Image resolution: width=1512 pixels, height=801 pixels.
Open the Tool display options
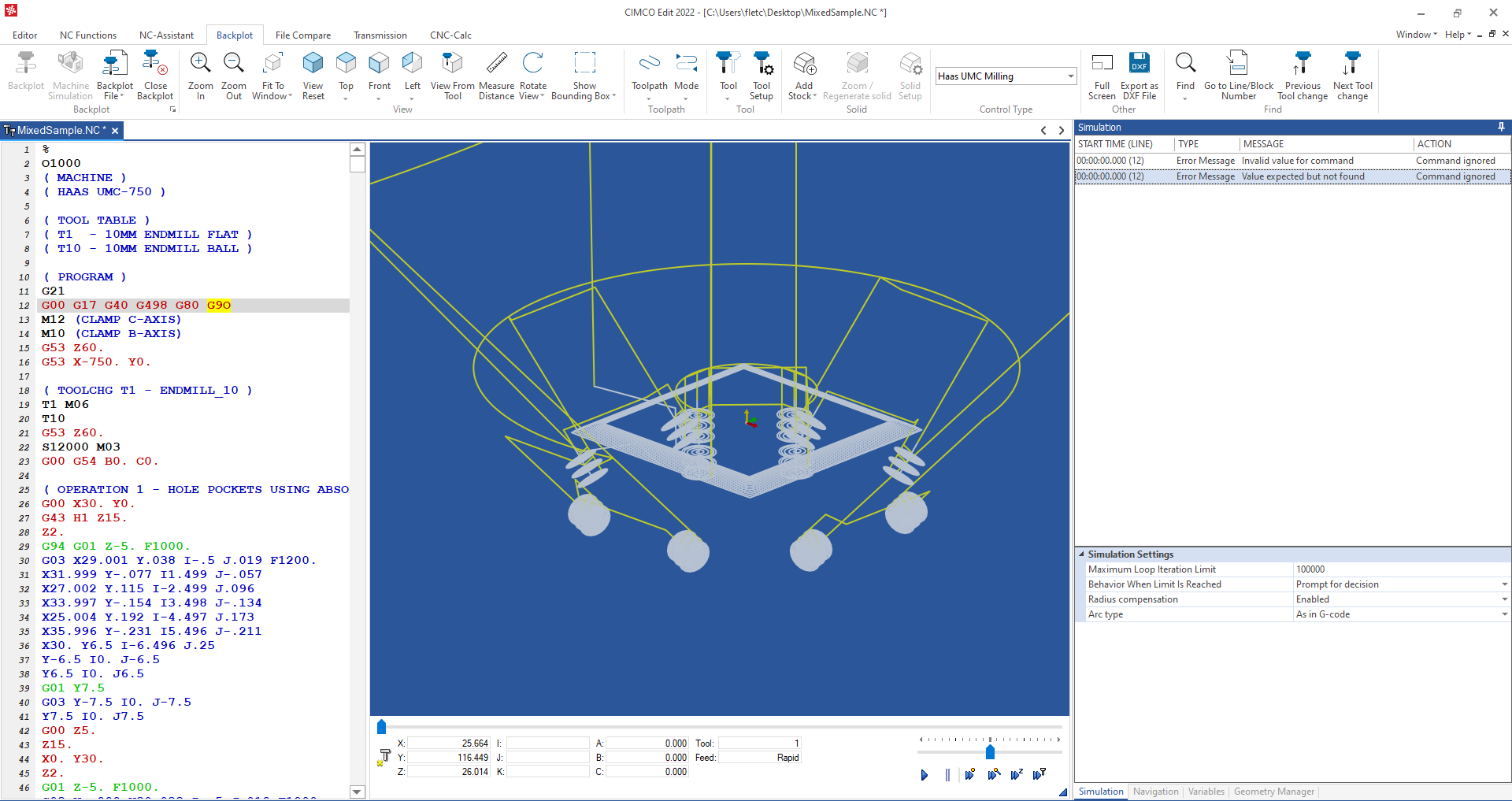(x=728, y=76)
